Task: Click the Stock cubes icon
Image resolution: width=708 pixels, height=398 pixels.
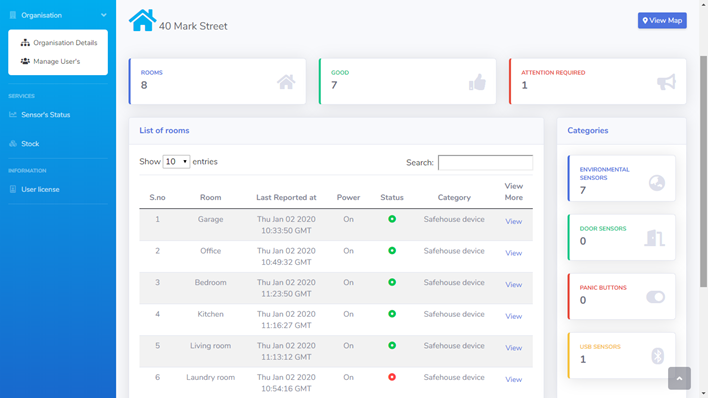Action: 13,144
